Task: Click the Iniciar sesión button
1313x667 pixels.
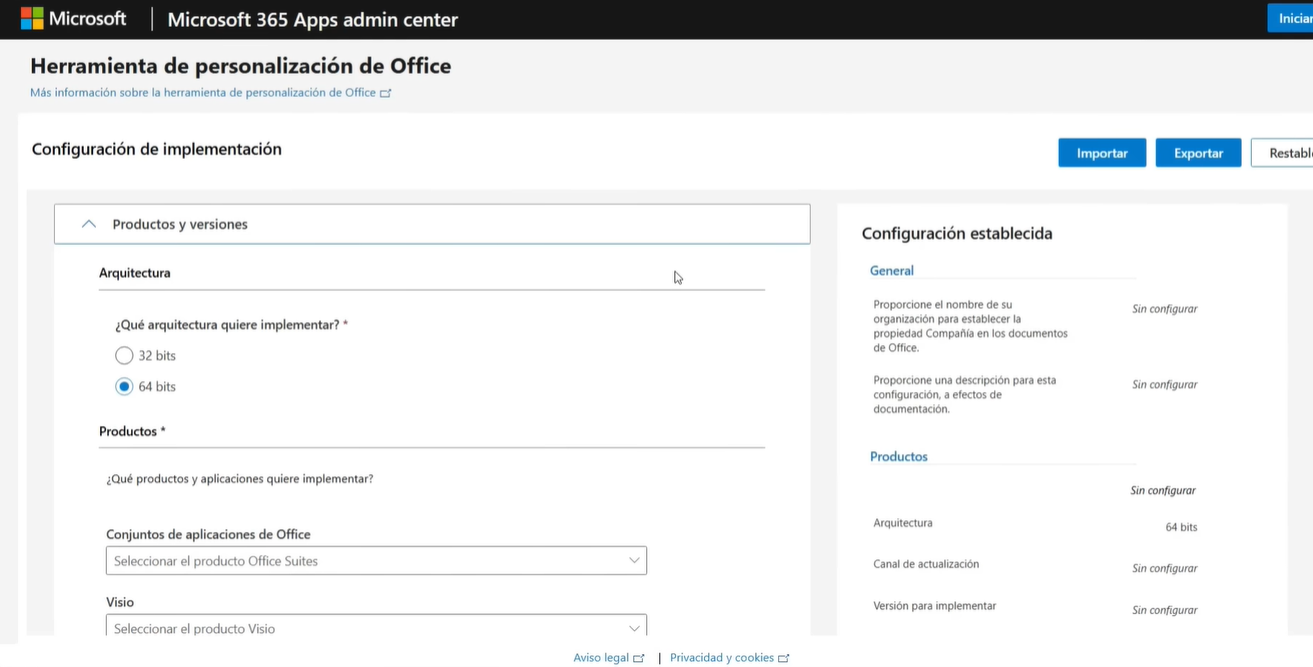Action: [1295, 18]
